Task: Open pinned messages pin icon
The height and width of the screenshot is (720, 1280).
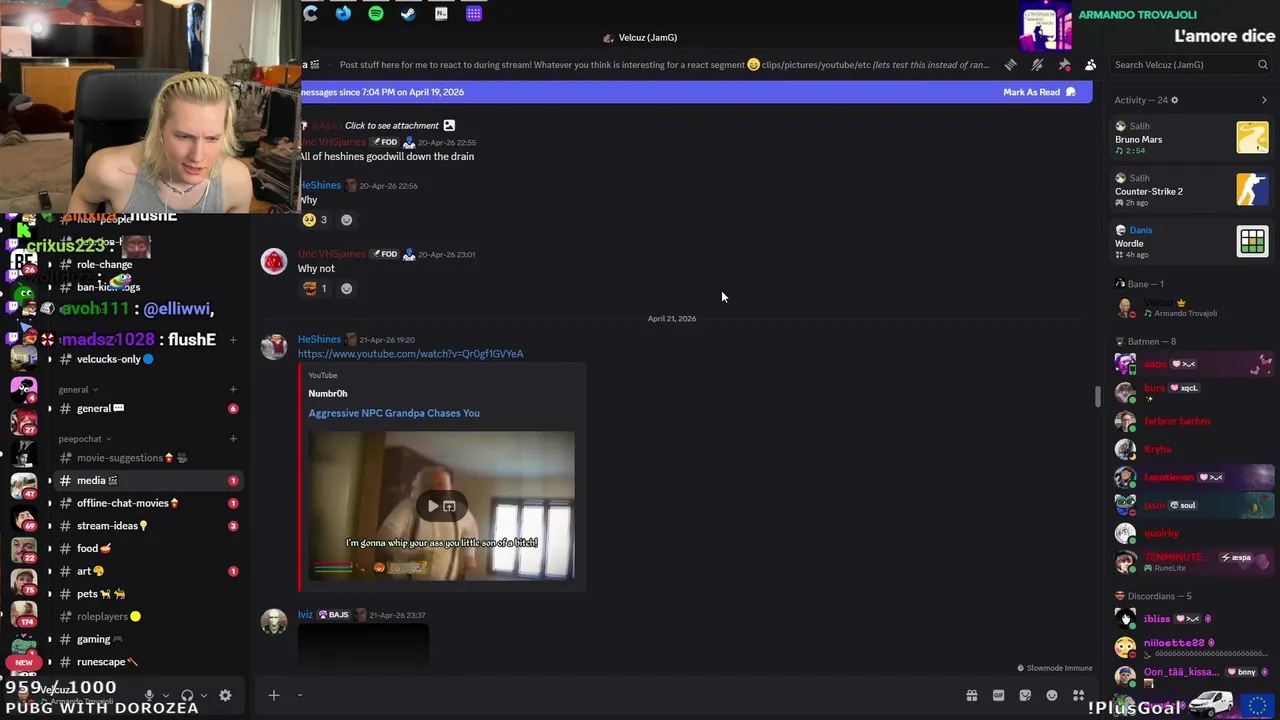Action: point(1064,65)
